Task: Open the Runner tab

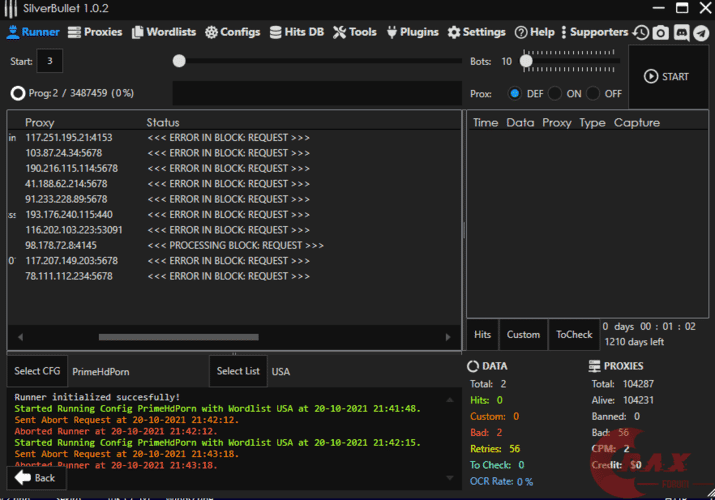Action: click(33, 32)
